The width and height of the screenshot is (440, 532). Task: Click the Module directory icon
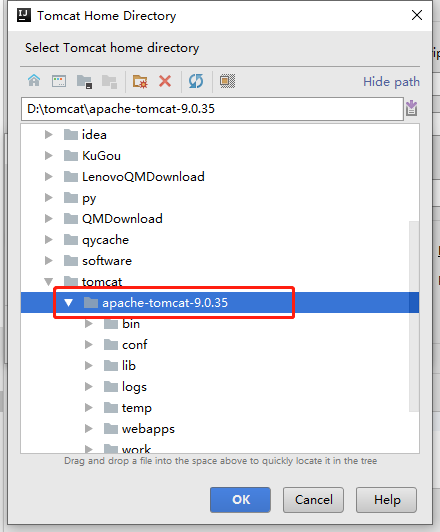tap(109, 82)
